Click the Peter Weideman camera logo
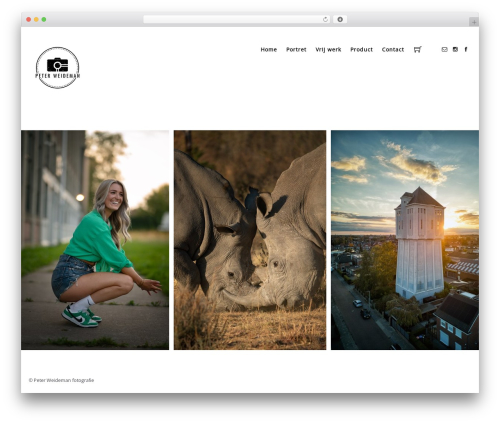 [58, 68]
